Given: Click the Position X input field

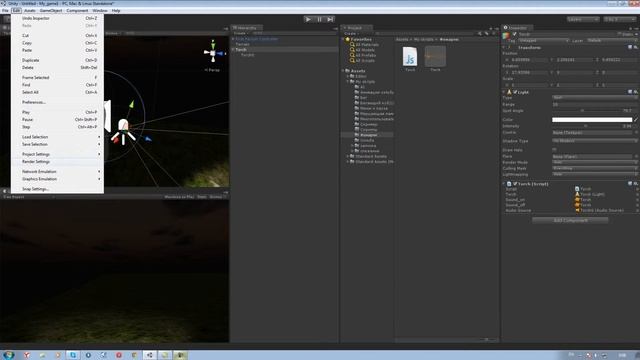Looking at the screenshot, I should (x=529, y=60).
